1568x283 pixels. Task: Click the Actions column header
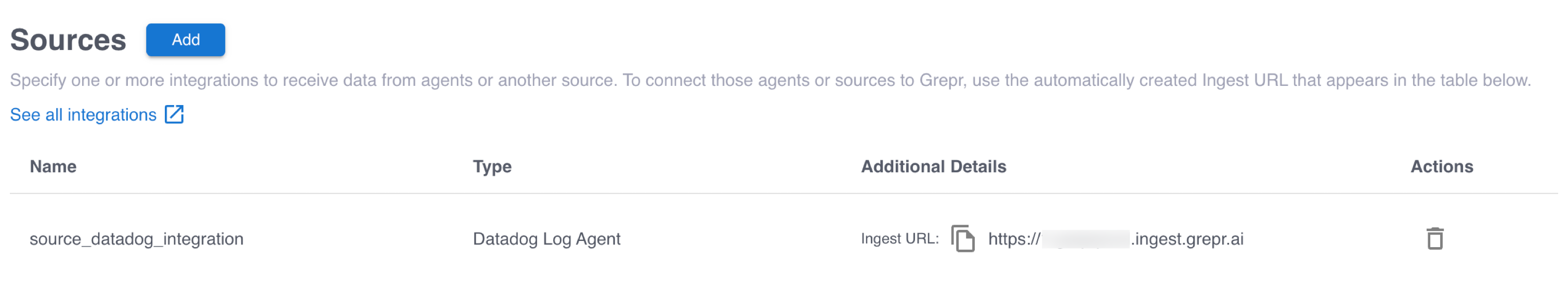click(1441, 167)
